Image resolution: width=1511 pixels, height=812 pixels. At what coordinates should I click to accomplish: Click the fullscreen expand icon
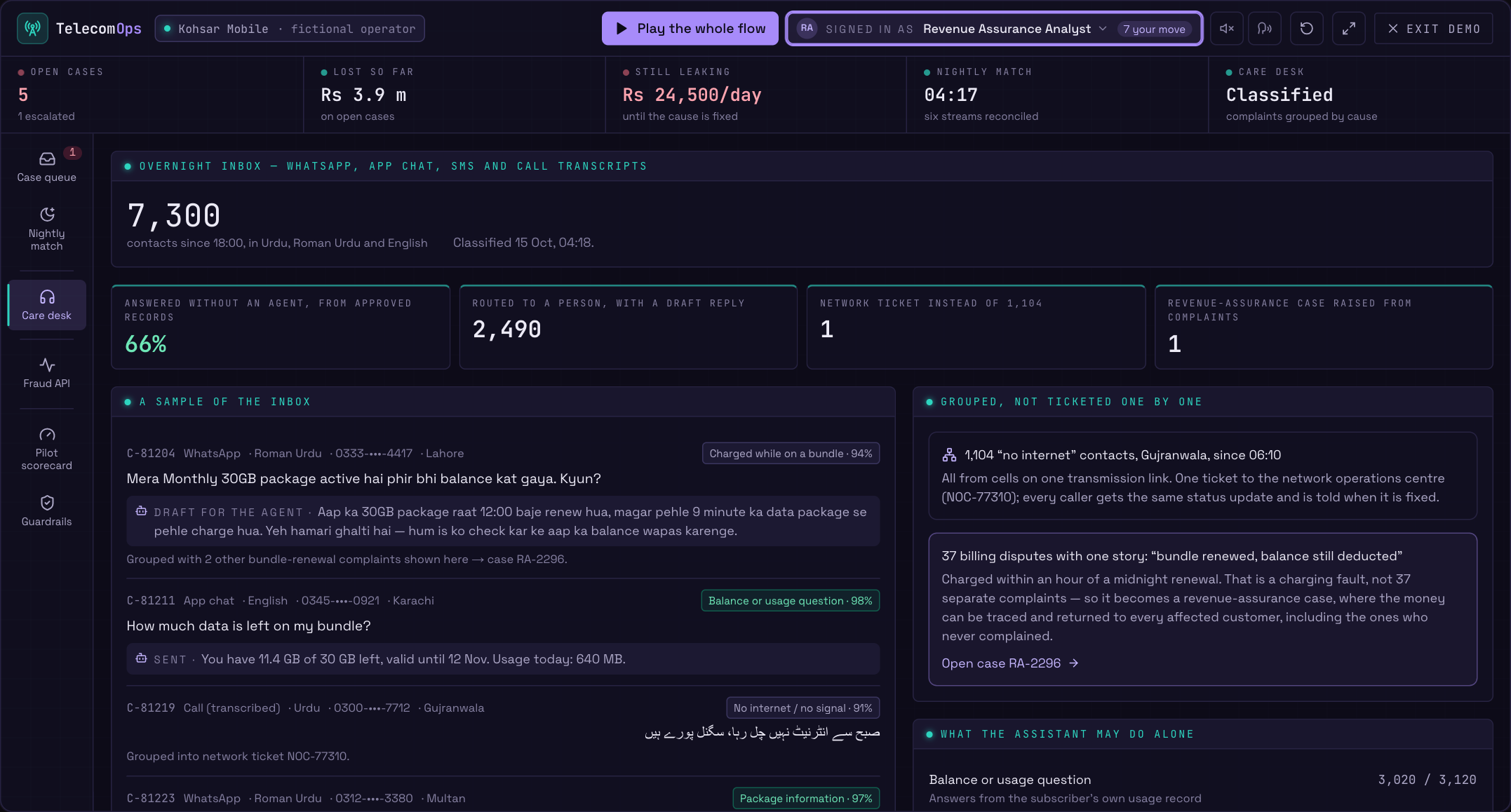point(1348,29)
